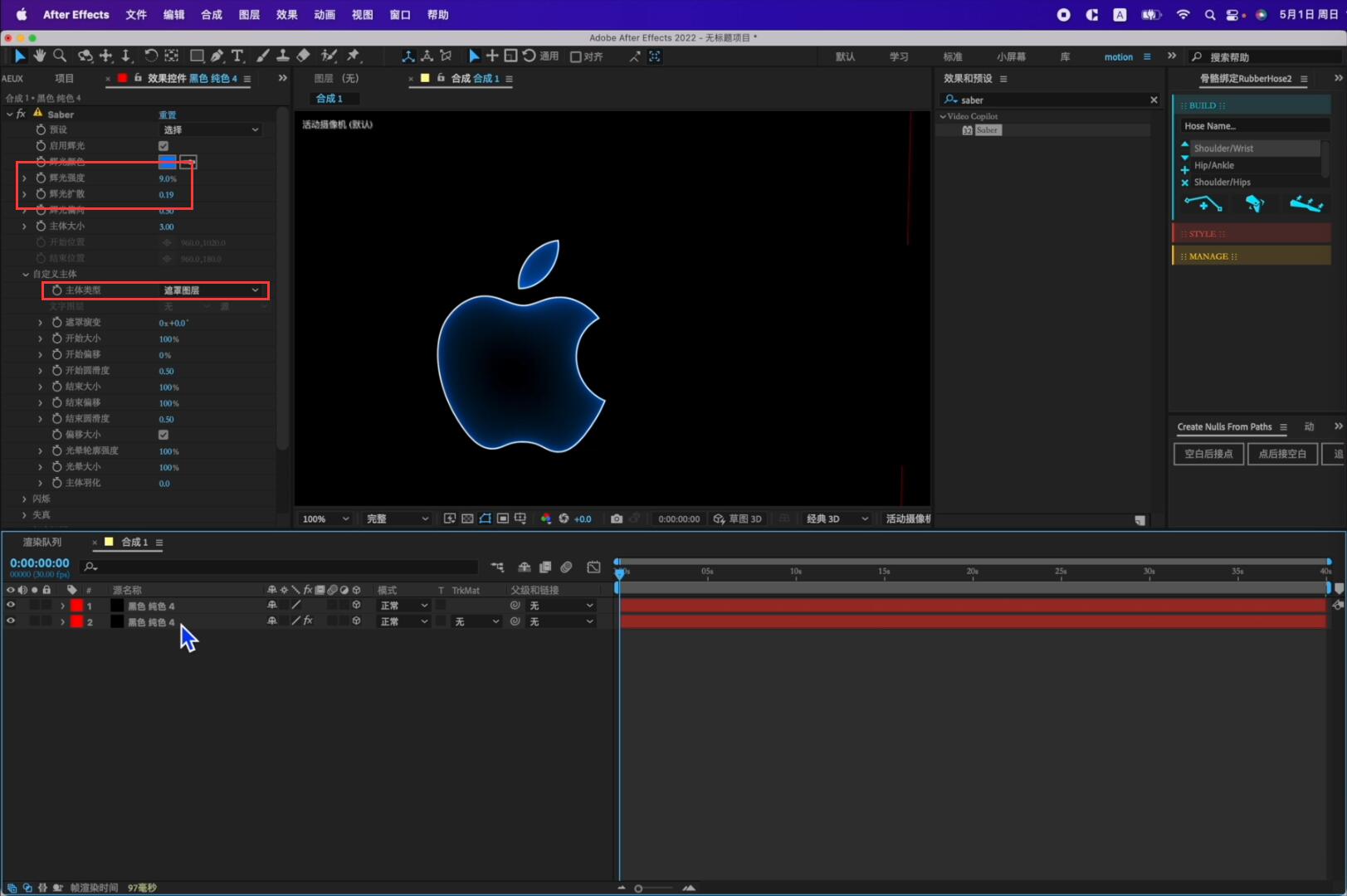Open the 经典 3D renderer dropdown

coord(837,519)
